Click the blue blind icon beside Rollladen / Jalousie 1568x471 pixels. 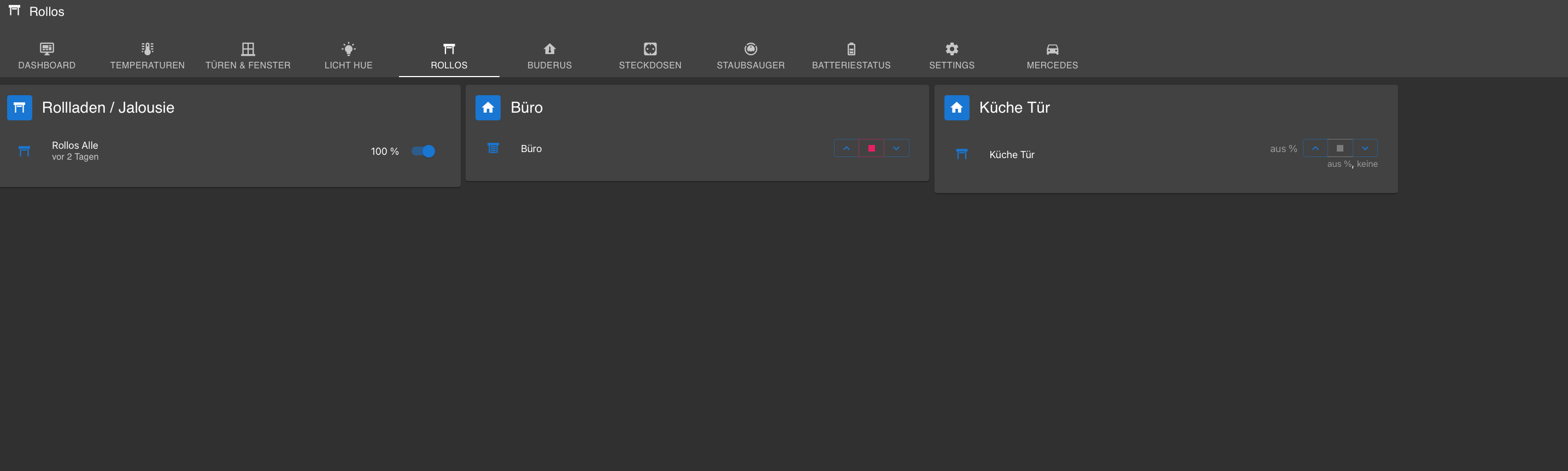20,108
